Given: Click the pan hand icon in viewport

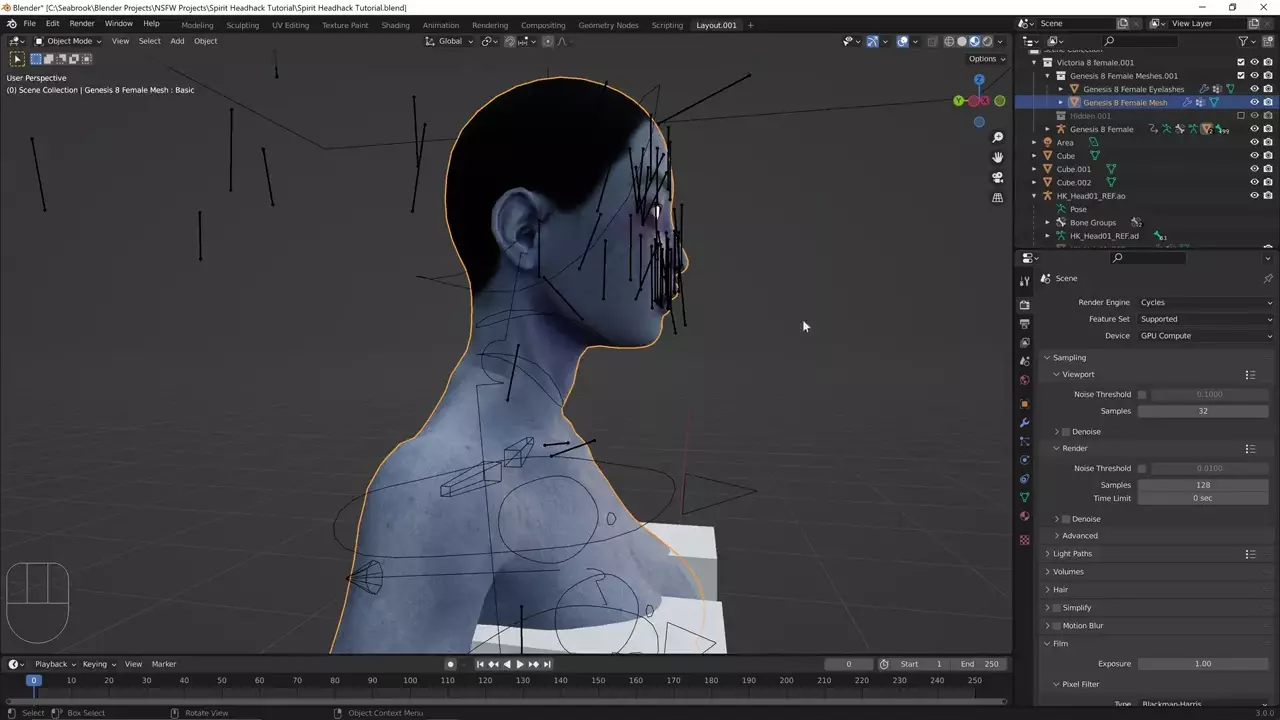Looking at the screenshot, I should (x=997, y=157).
